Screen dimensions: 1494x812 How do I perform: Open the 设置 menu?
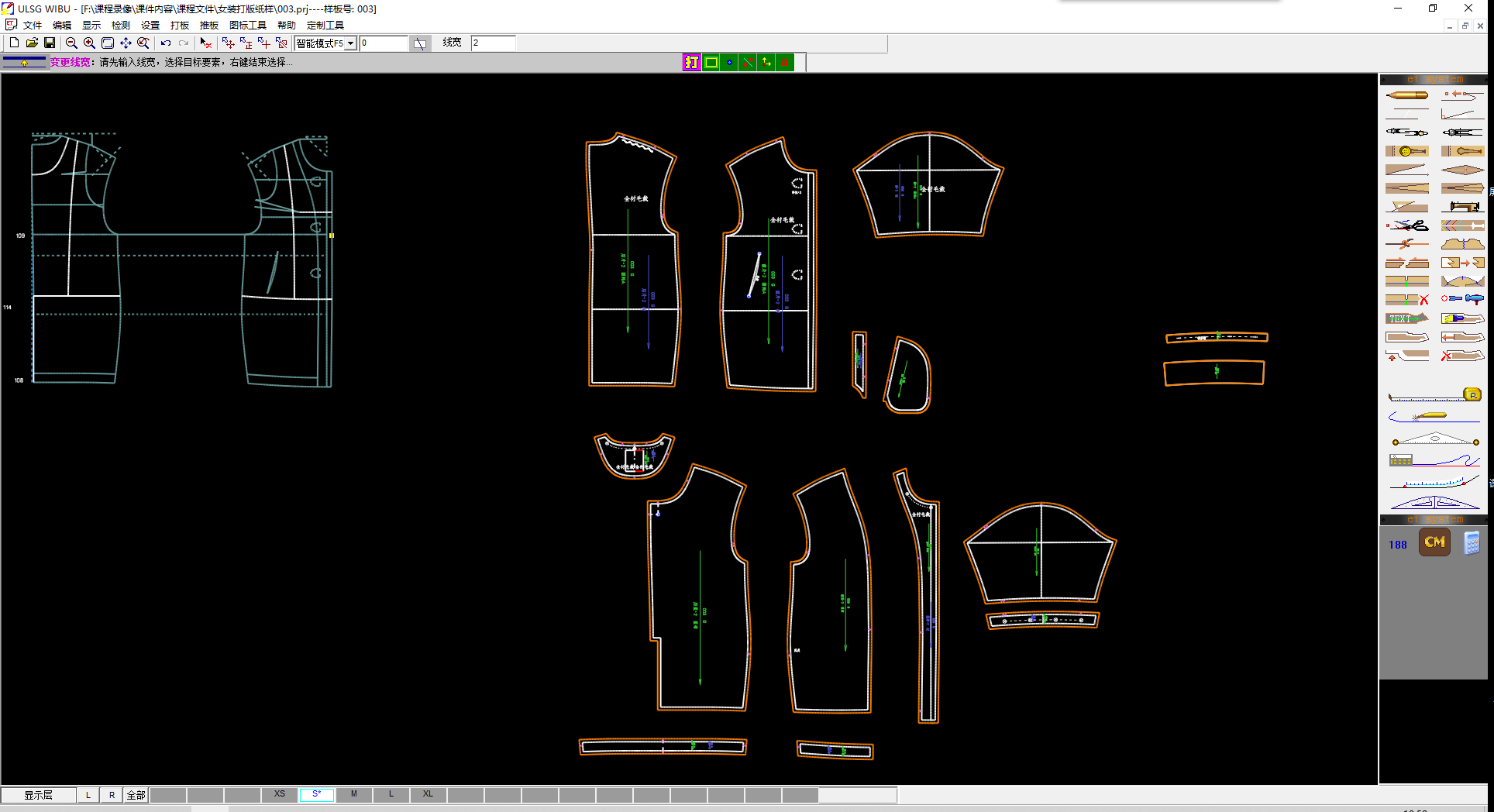pyautogui.click(x=150, y=25)
